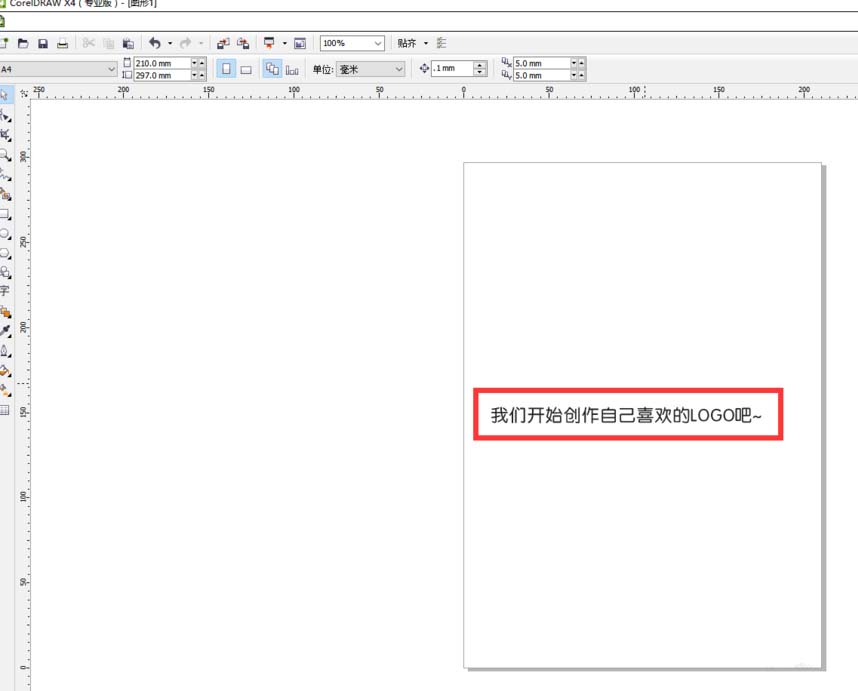Select the Ellipse tool
858x691 pixels.
[x=7, y=231]
